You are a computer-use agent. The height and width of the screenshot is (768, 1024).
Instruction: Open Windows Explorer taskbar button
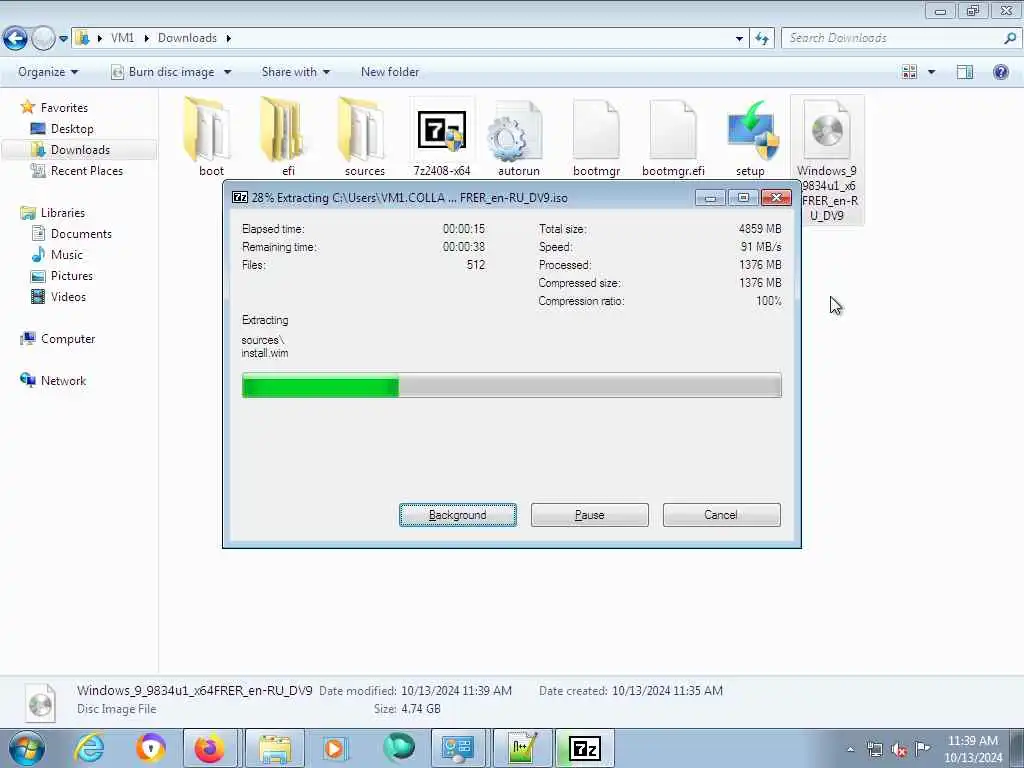[275, 748]
